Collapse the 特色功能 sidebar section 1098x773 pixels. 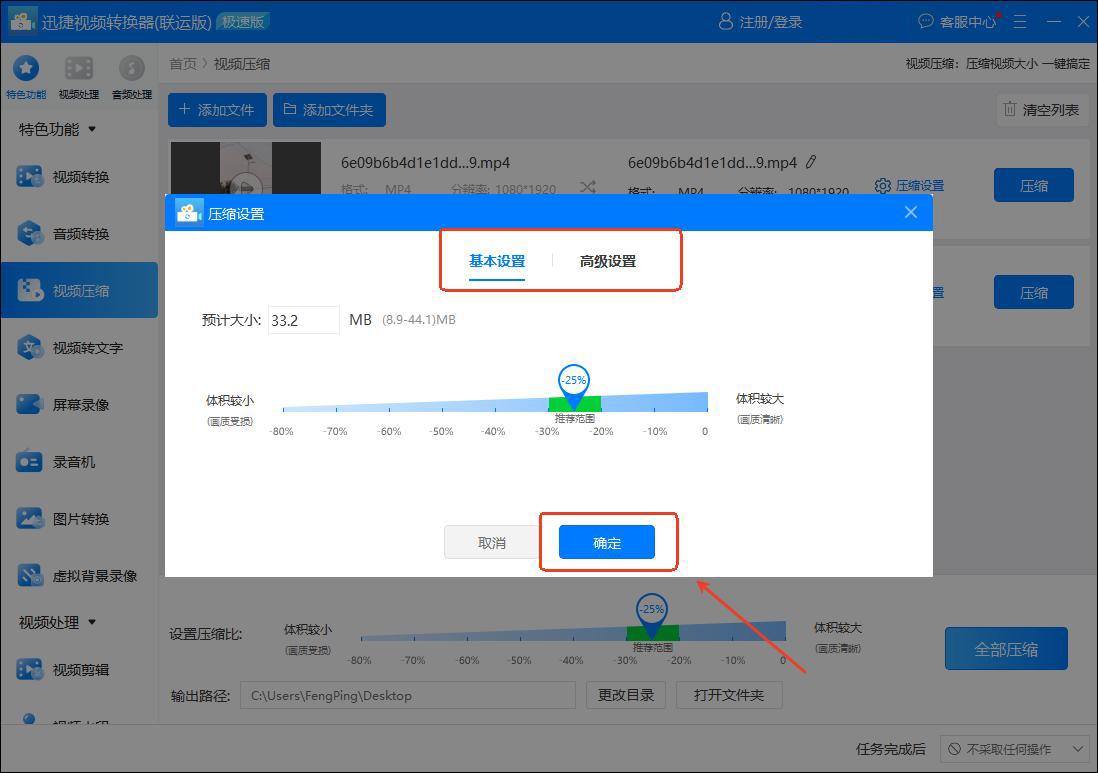(93, 129)
